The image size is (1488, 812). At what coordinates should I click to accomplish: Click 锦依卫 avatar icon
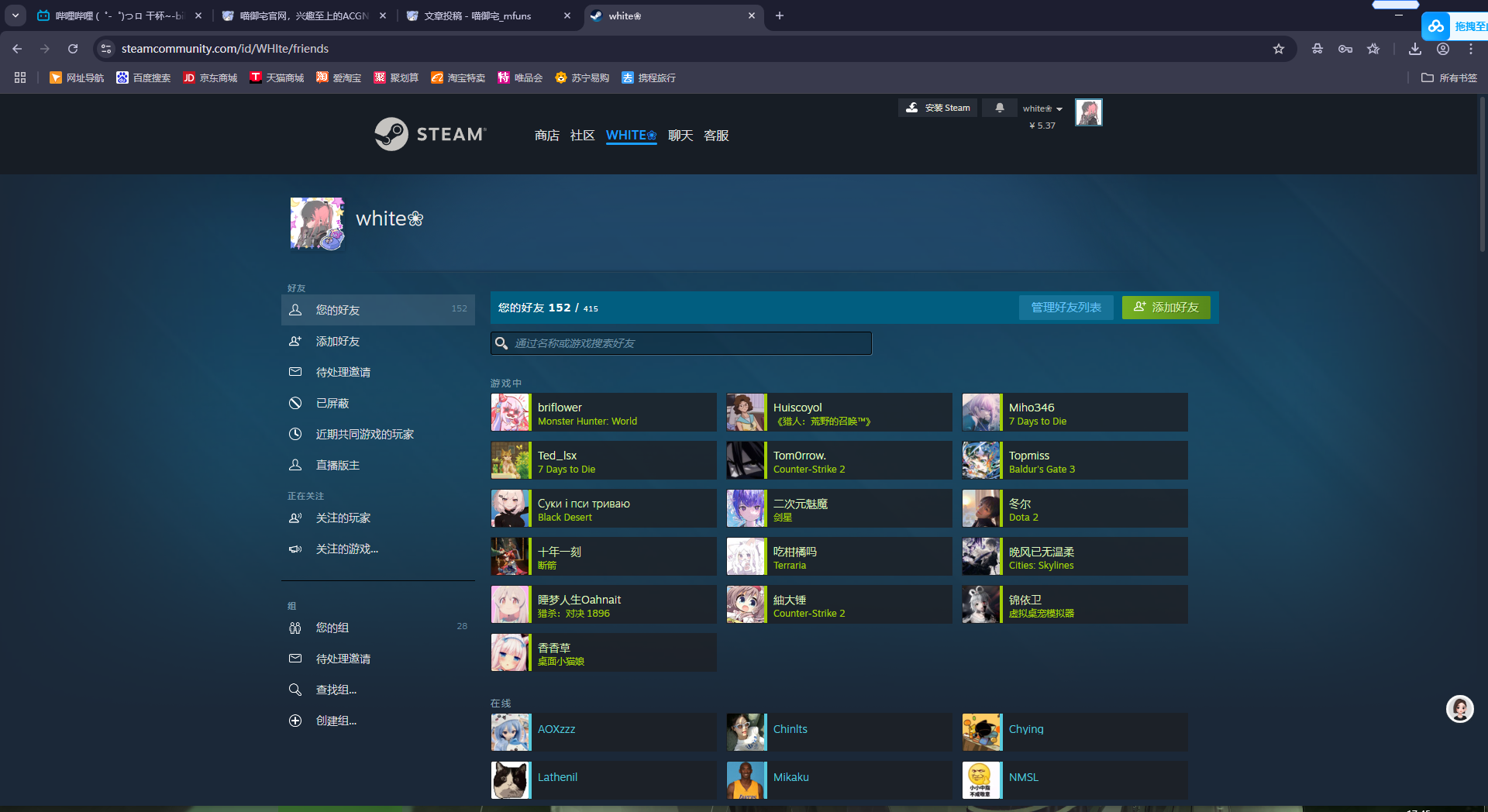tap(981, 604)
